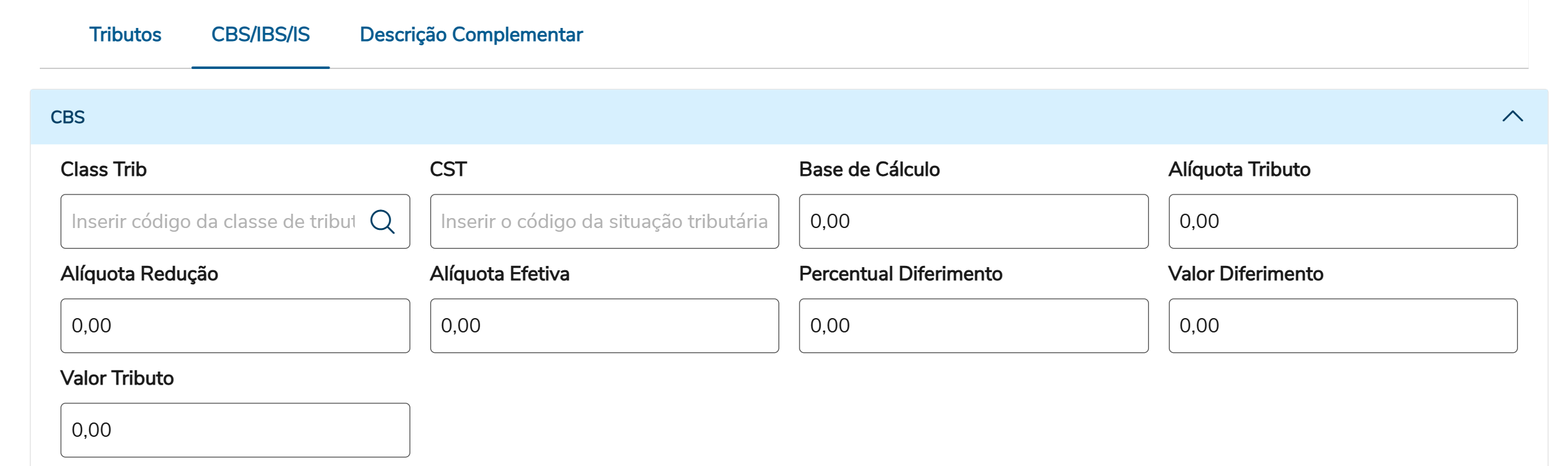Select the Alíquota Tributo input field

point(1342,221)
